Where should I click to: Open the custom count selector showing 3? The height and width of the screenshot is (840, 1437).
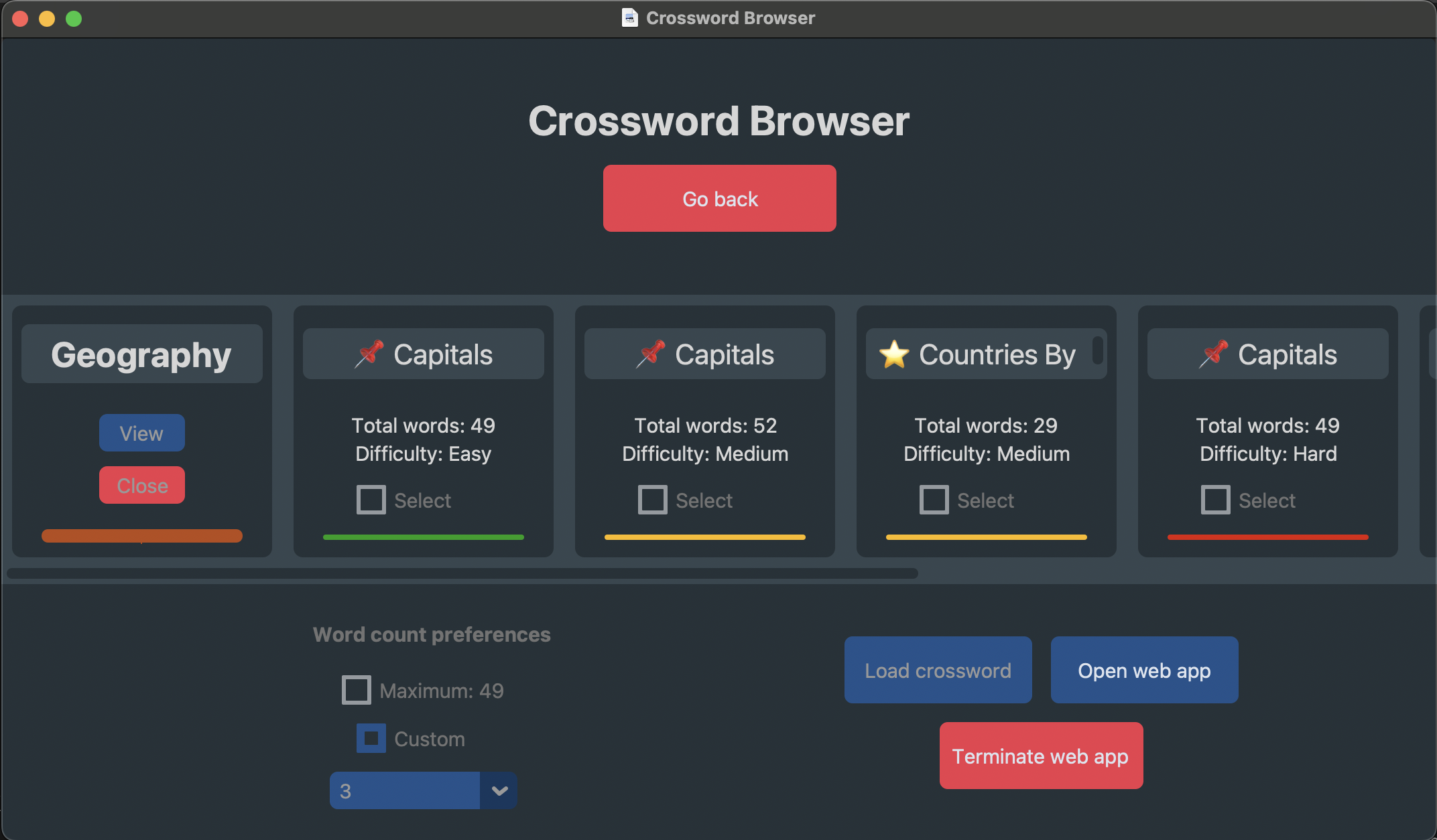405,790
